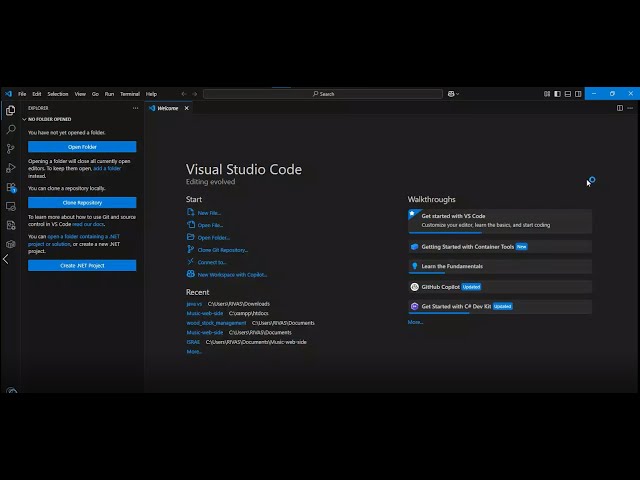Split the editor right using tab bar icon

(620, 108)
